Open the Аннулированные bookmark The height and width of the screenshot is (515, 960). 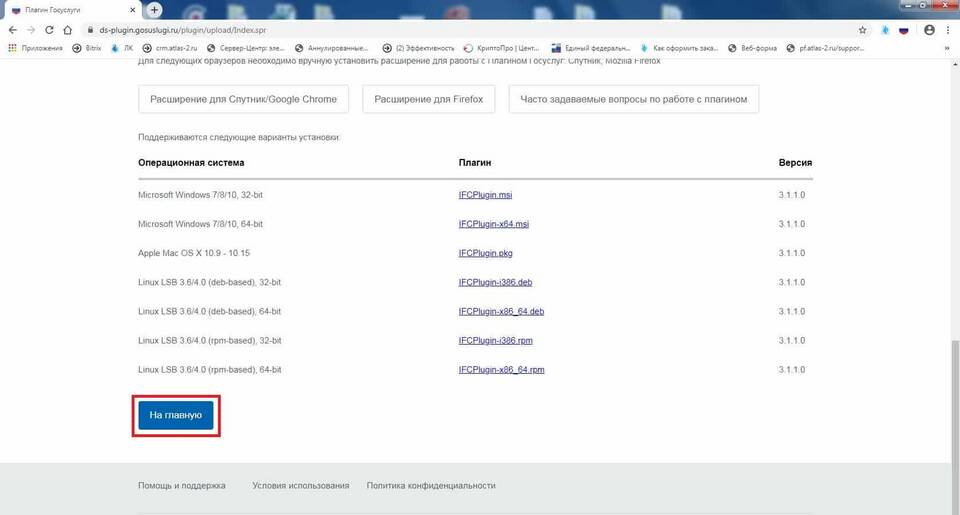coord(331,48)
